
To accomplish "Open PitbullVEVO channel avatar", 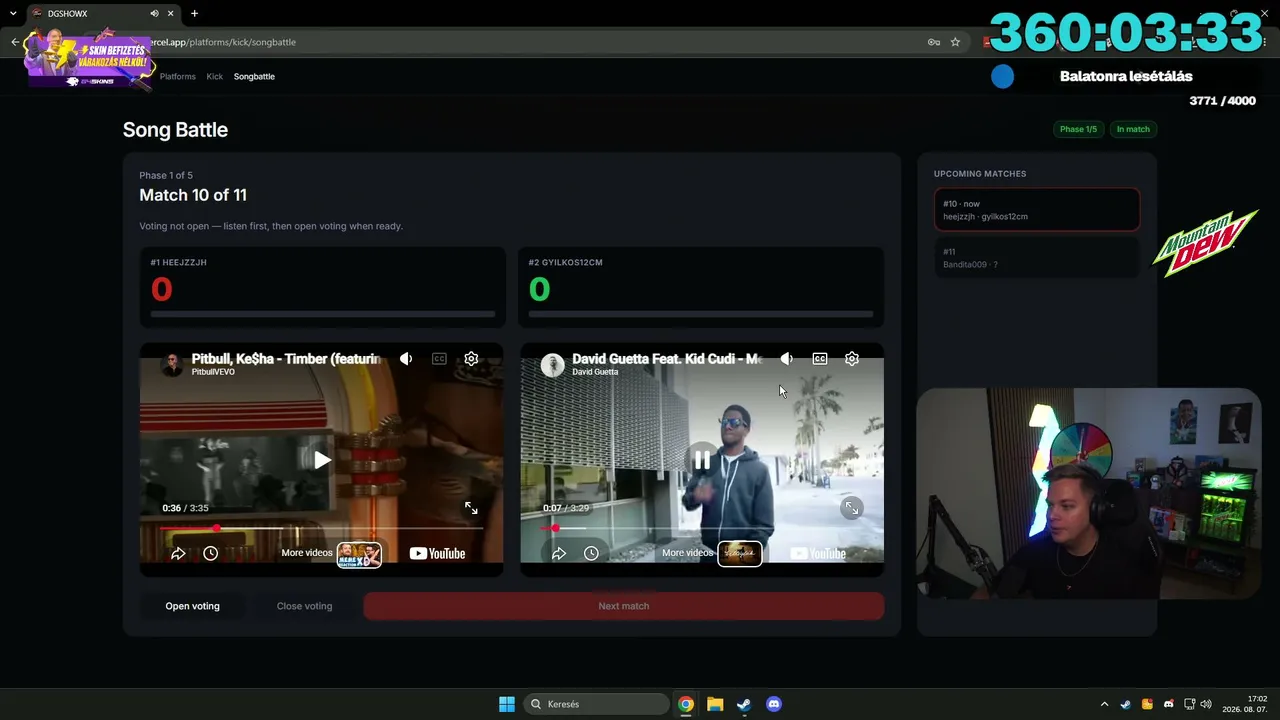I will pos(173,365).
